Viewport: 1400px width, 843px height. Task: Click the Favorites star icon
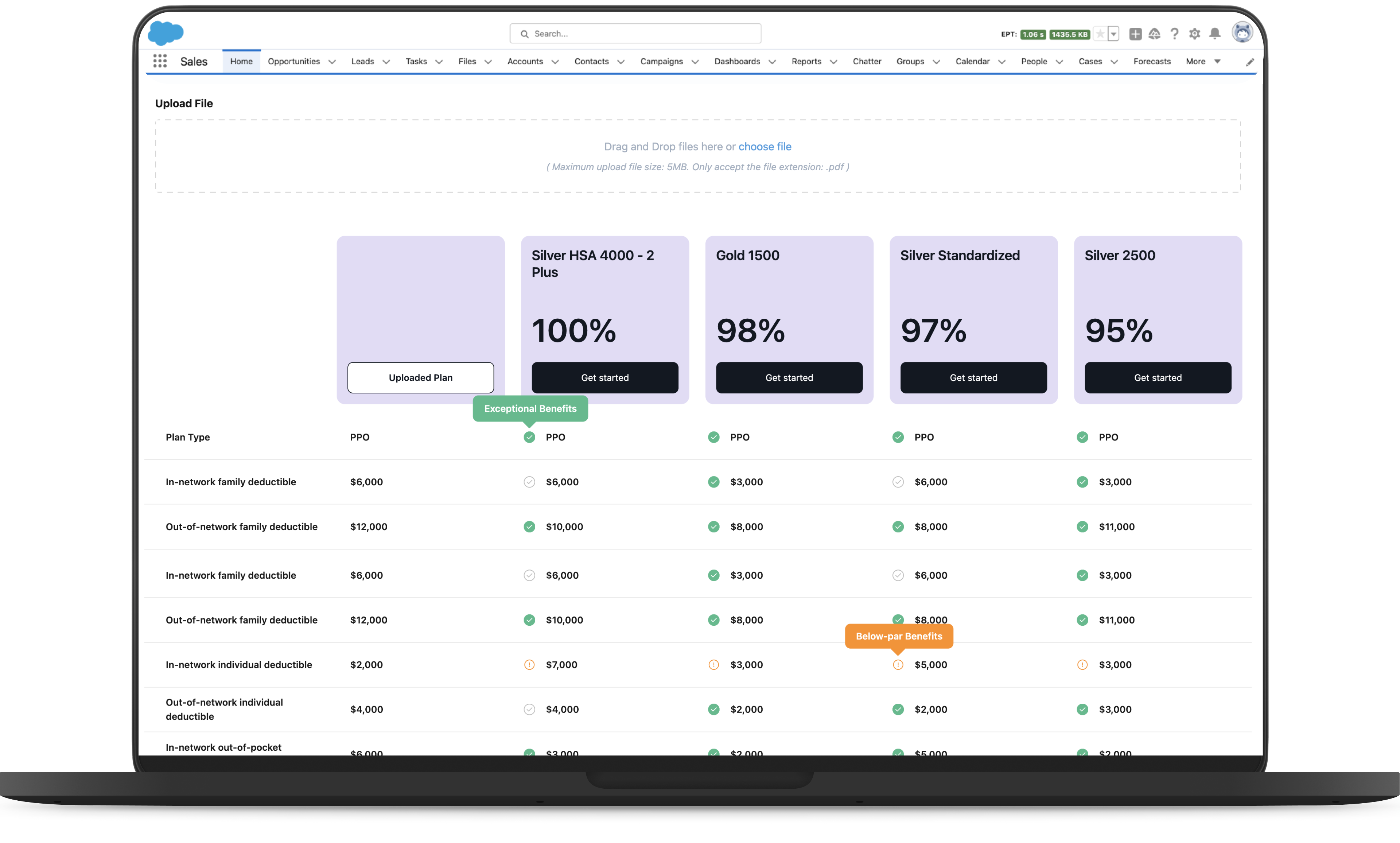click(1100, 34)
